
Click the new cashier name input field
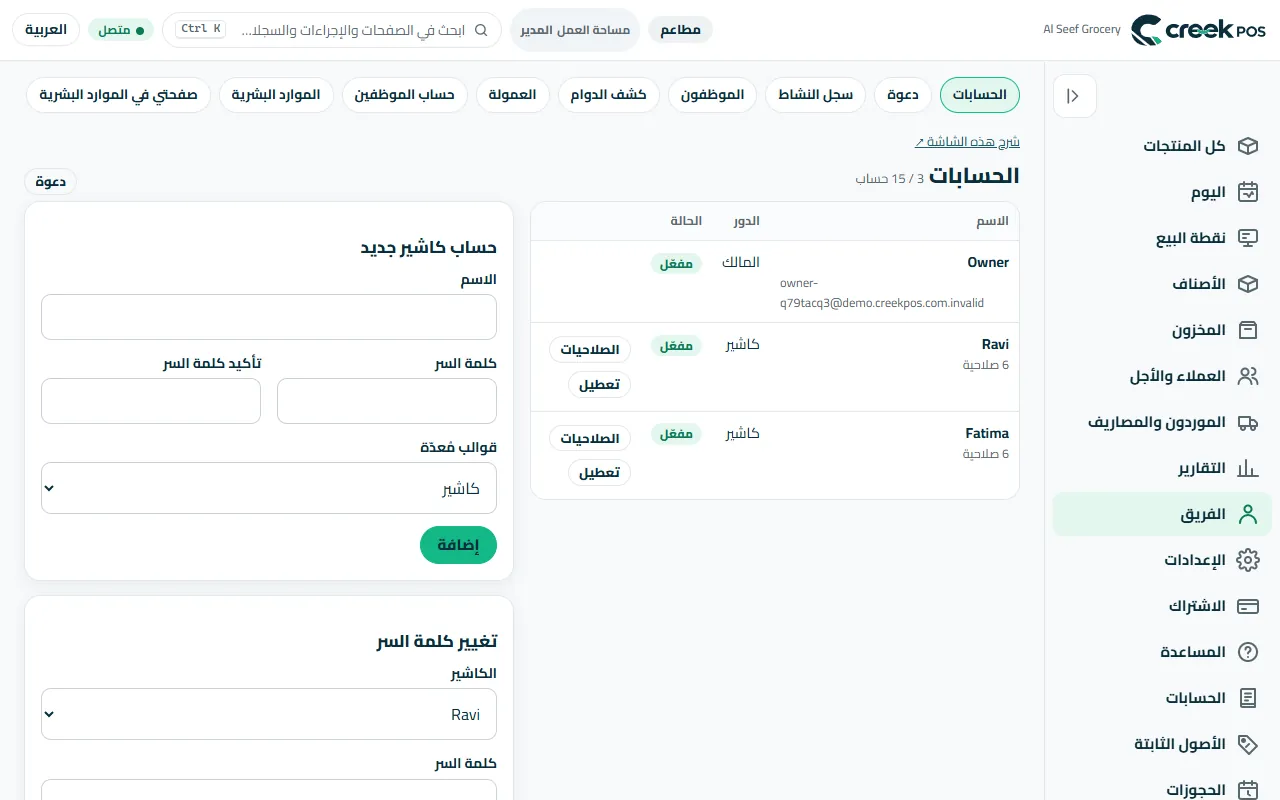pos(269,317)
